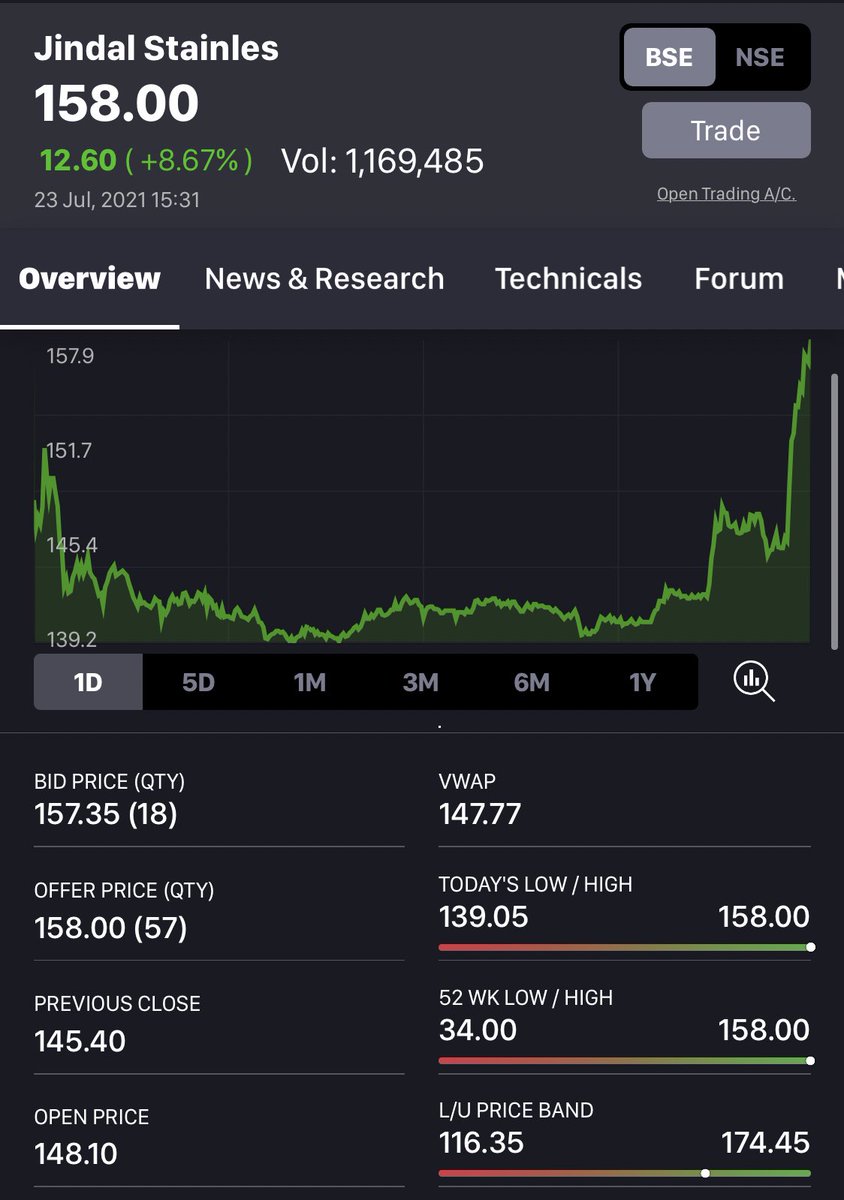The image size is (844, 1200).
Task: Click the open price value 148.10
Action: (x=76, y=1154)
